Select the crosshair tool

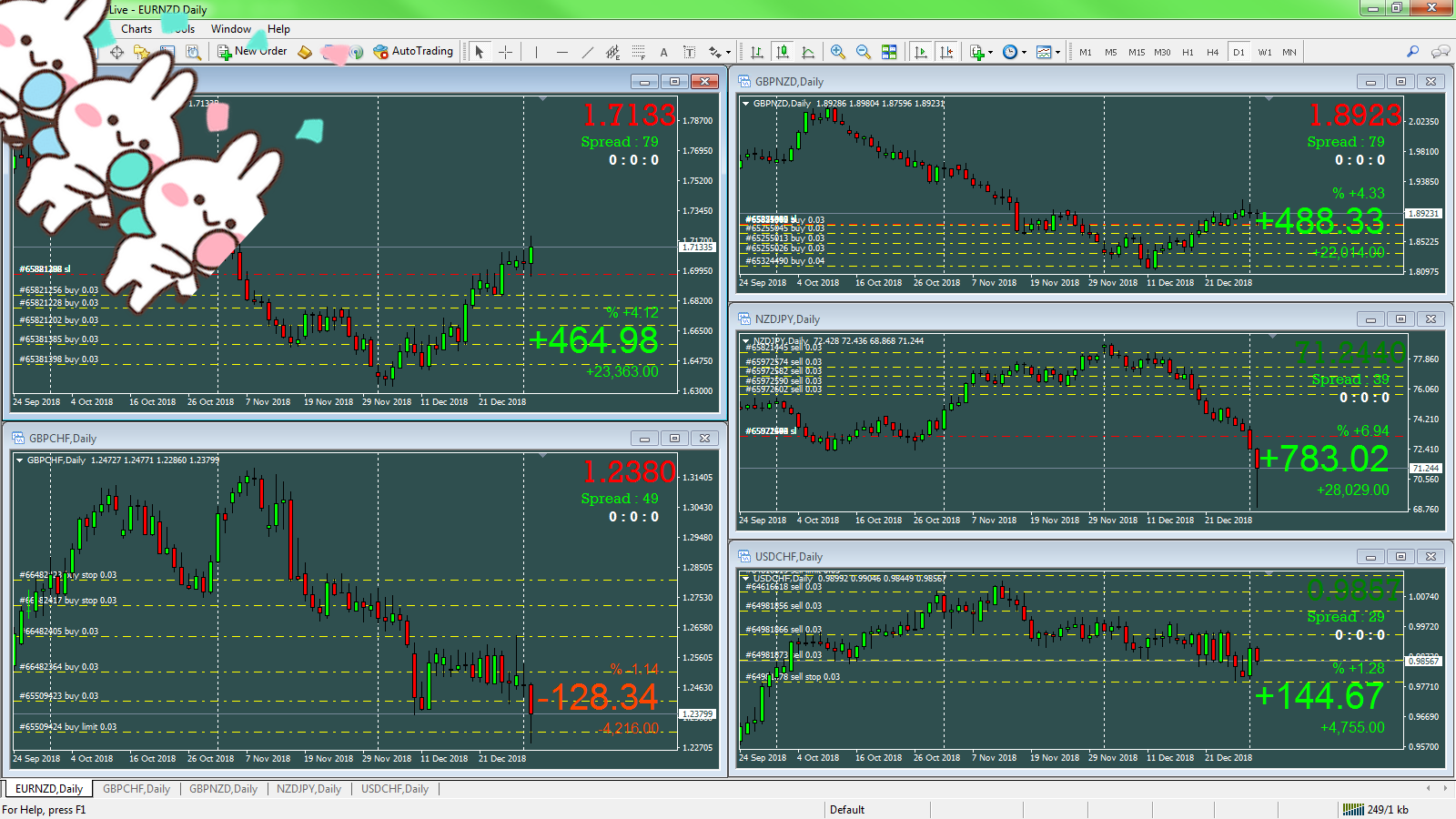point(505,52)
